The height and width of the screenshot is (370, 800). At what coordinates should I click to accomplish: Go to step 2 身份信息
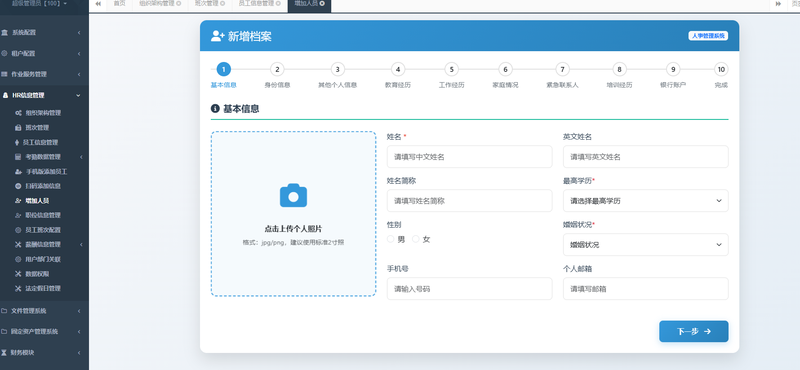277,69
